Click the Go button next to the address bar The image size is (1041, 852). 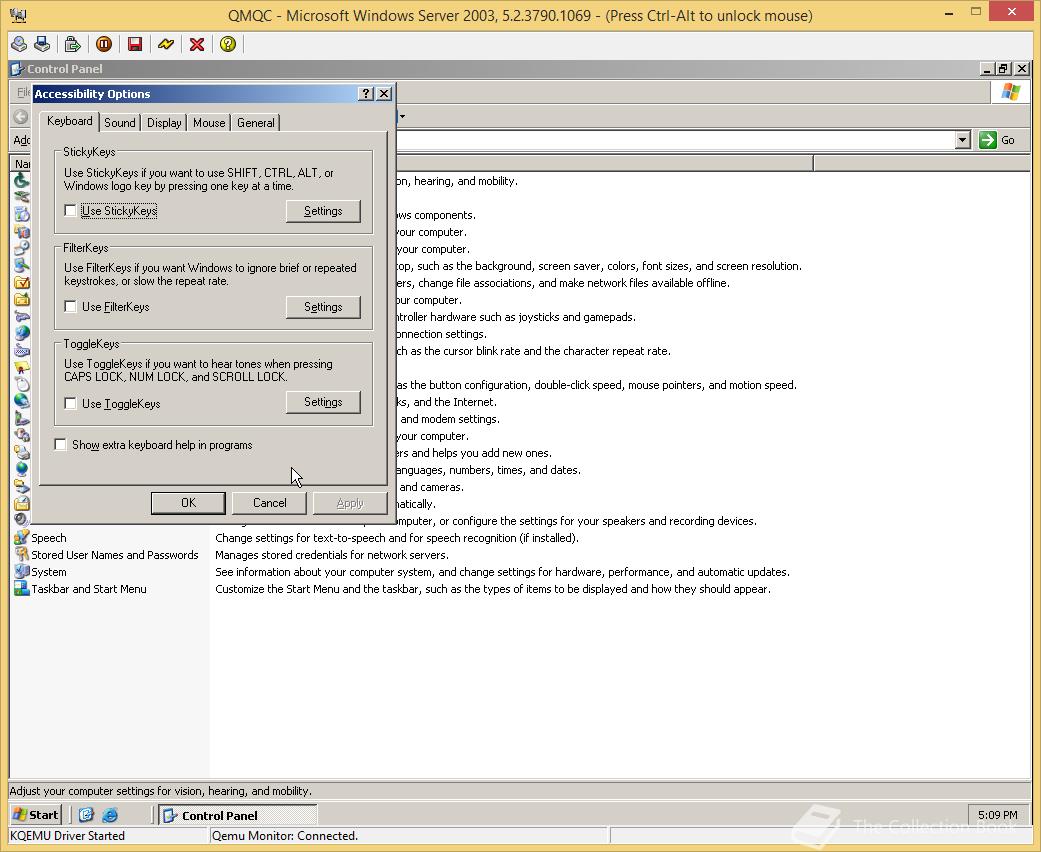[997, 140]
